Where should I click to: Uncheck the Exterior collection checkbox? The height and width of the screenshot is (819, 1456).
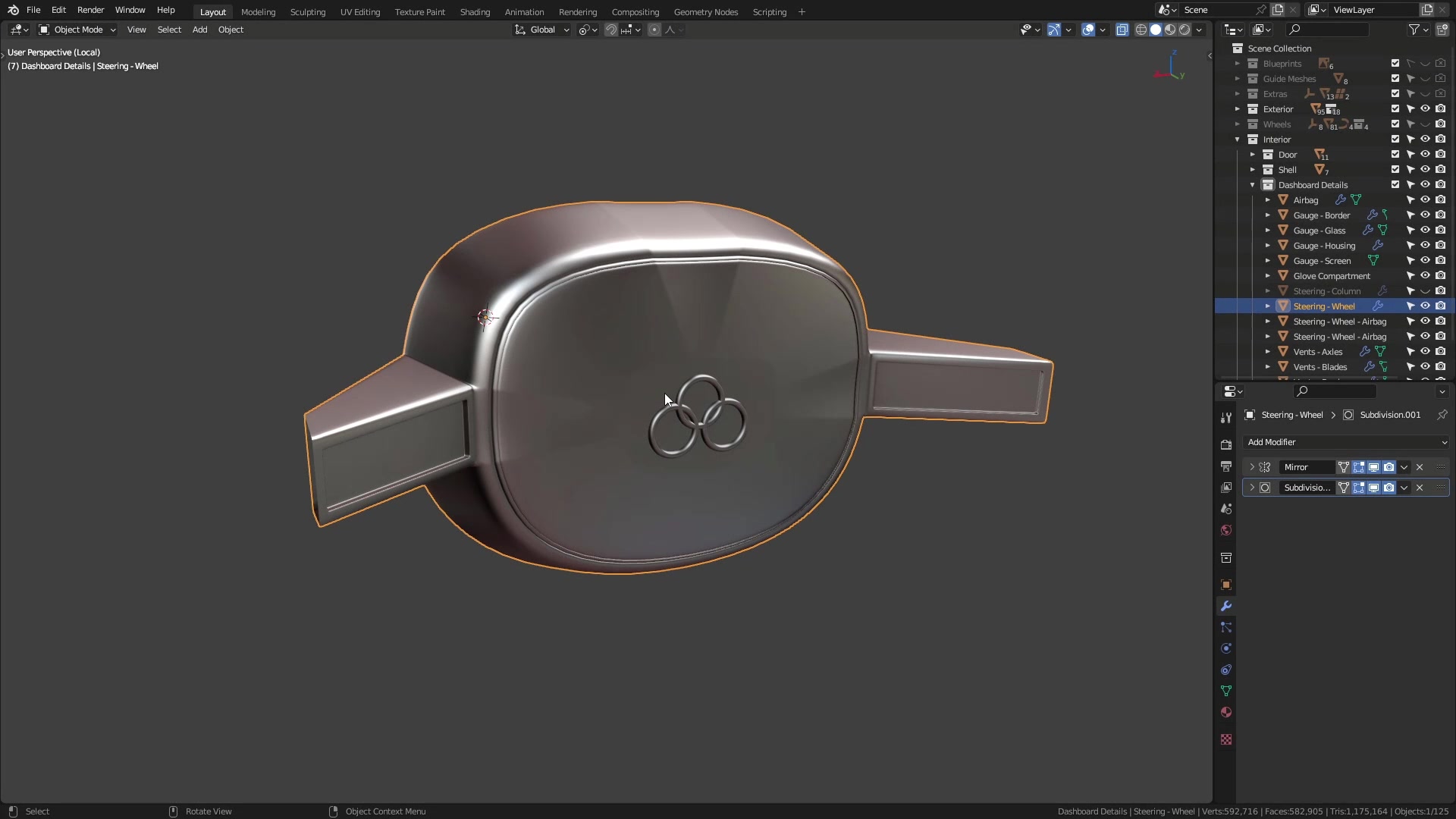pos(1395,108)
